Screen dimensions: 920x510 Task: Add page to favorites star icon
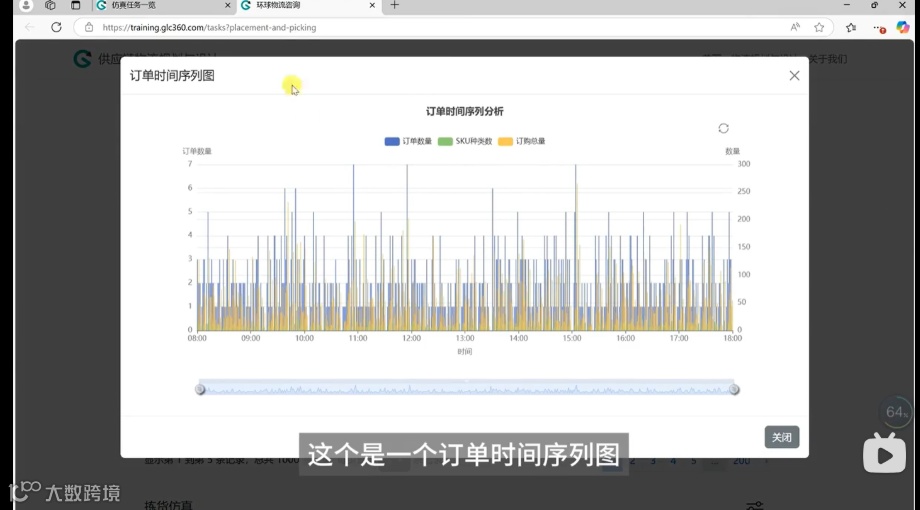[819, 27]
